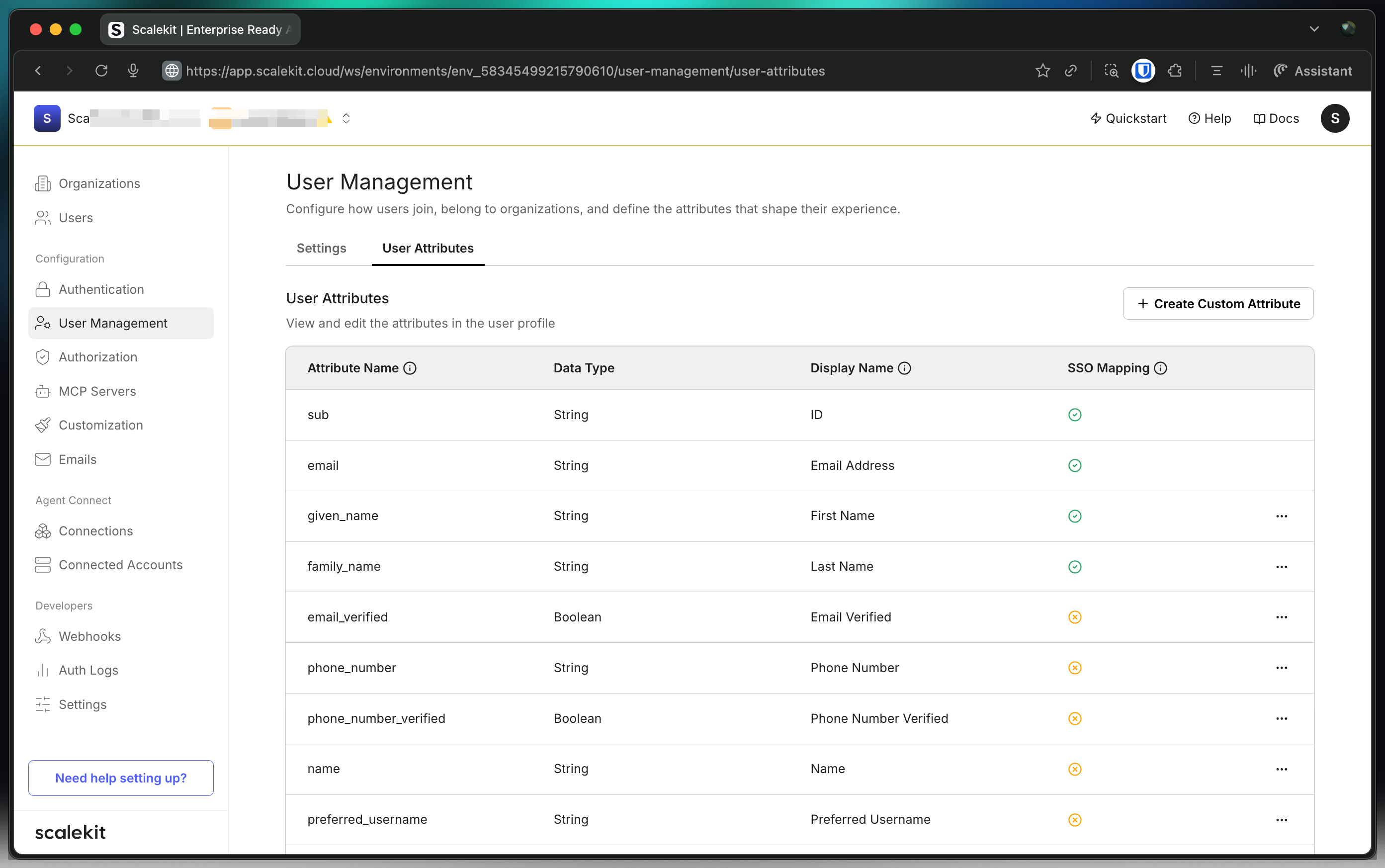
Task: Click the SSO Mapping info icon
Action: click(x=1161, y=368)
